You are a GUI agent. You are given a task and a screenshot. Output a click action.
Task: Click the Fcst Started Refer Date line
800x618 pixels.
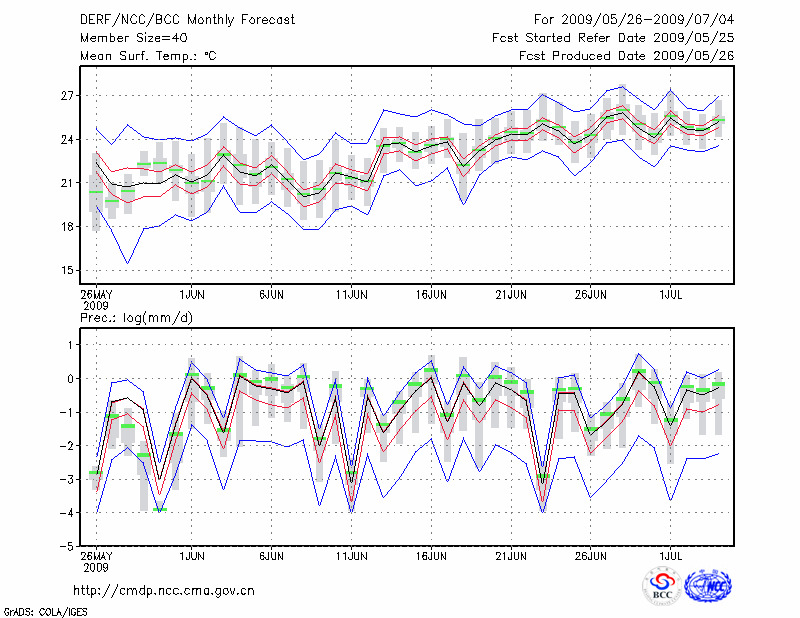[613, 39]
